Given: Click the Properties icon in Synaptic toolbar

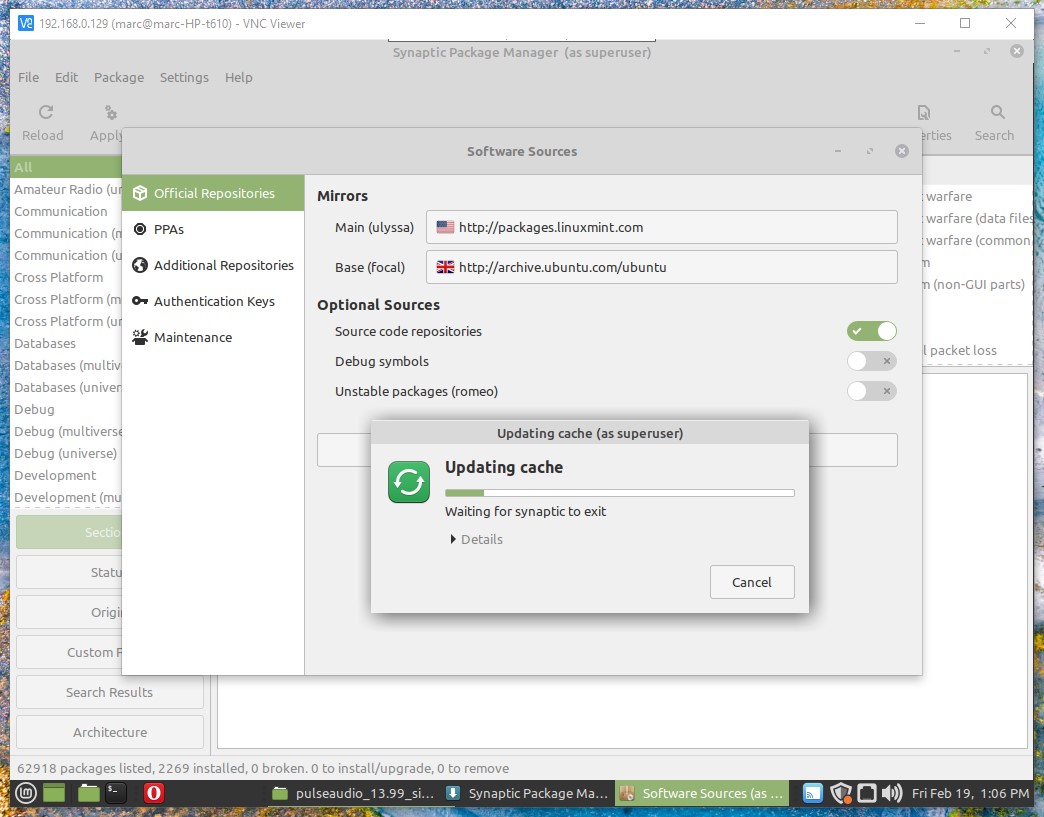Looking at the screenshot, I should pyautogui.click(x=923, y=113).
